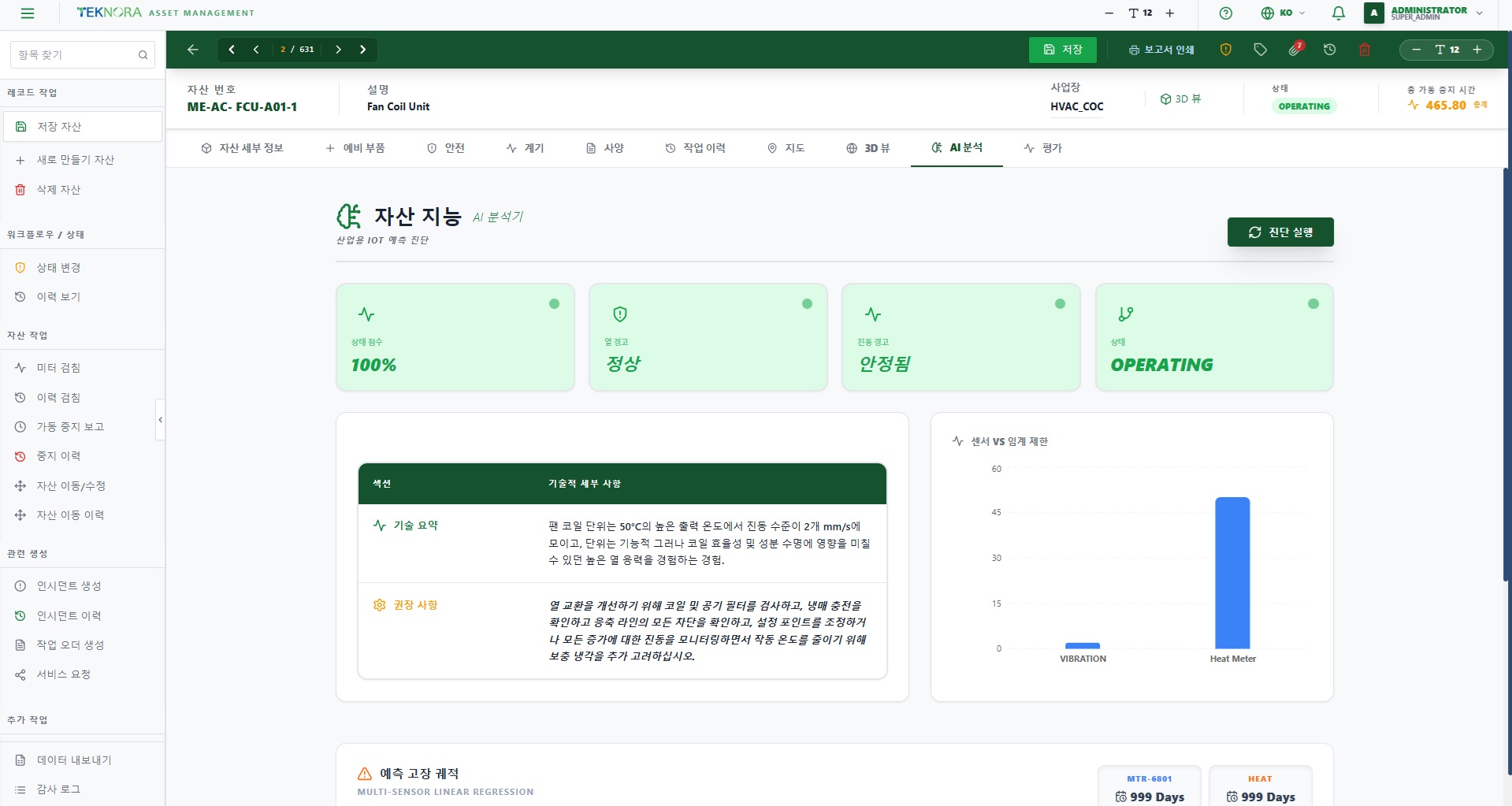Run diagnostics with 진단 실행
This screenshot has height=806, width=1512.
[1280, 232]
